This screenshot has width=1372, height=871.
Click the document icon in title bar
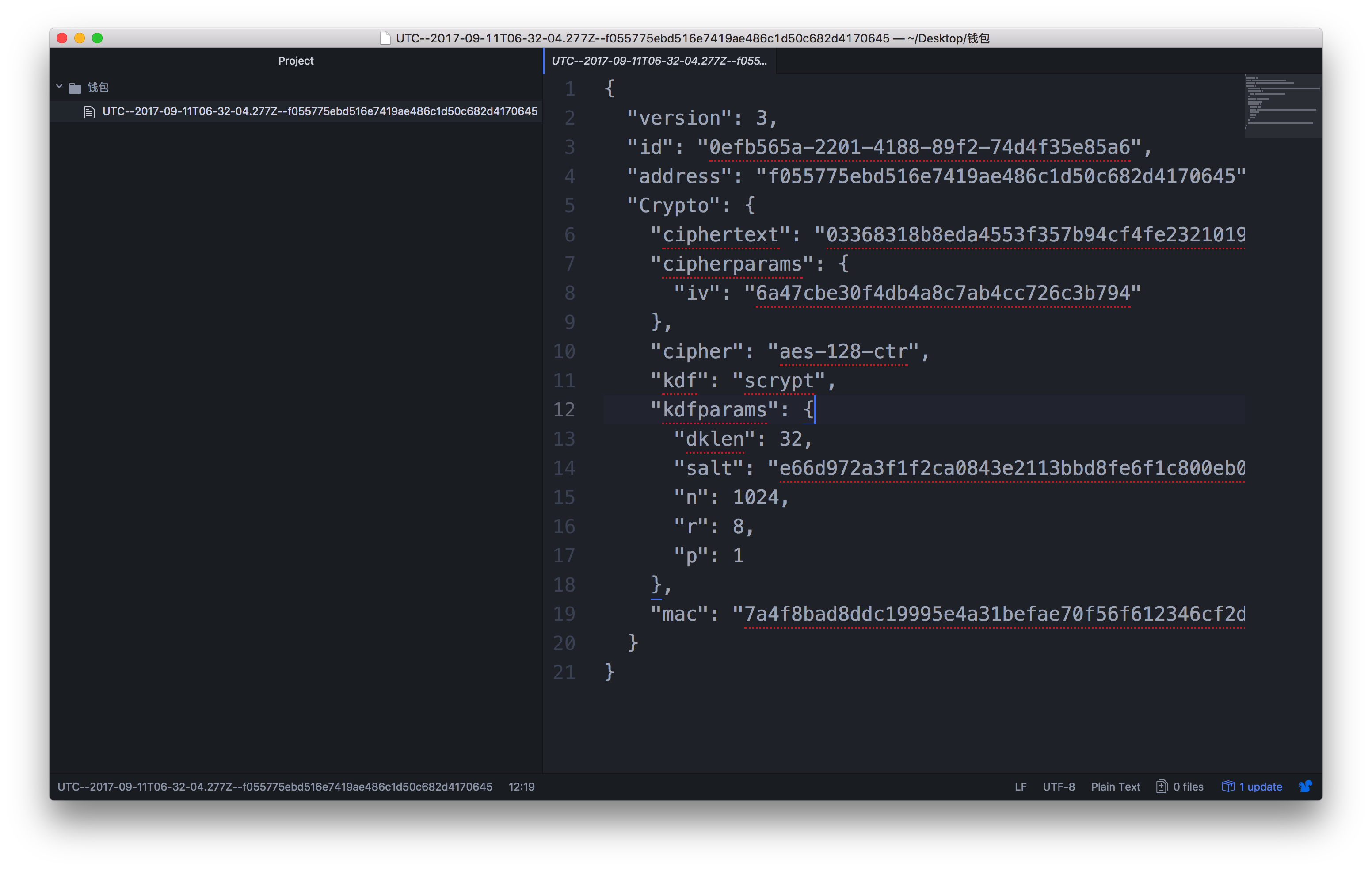[385, 38]
